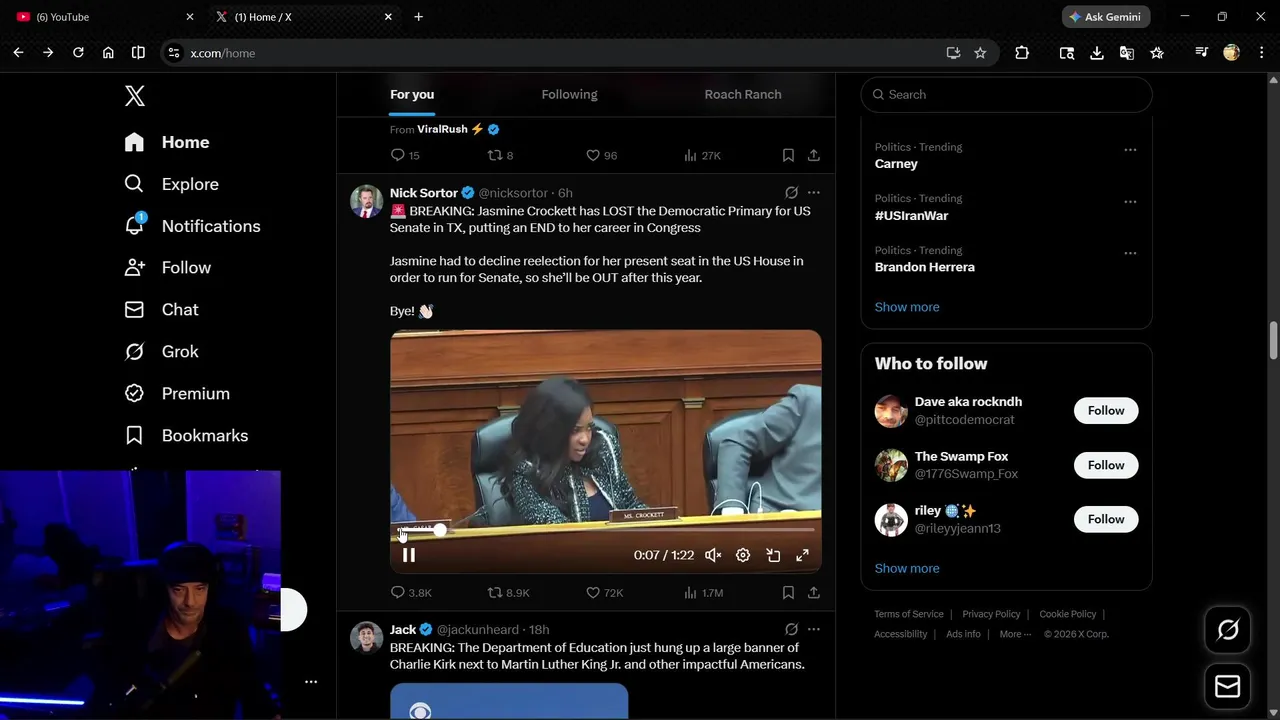1280x720 pixels.
Task: Open Bookmarks in the sidebar
Action: tap(186, 436)
